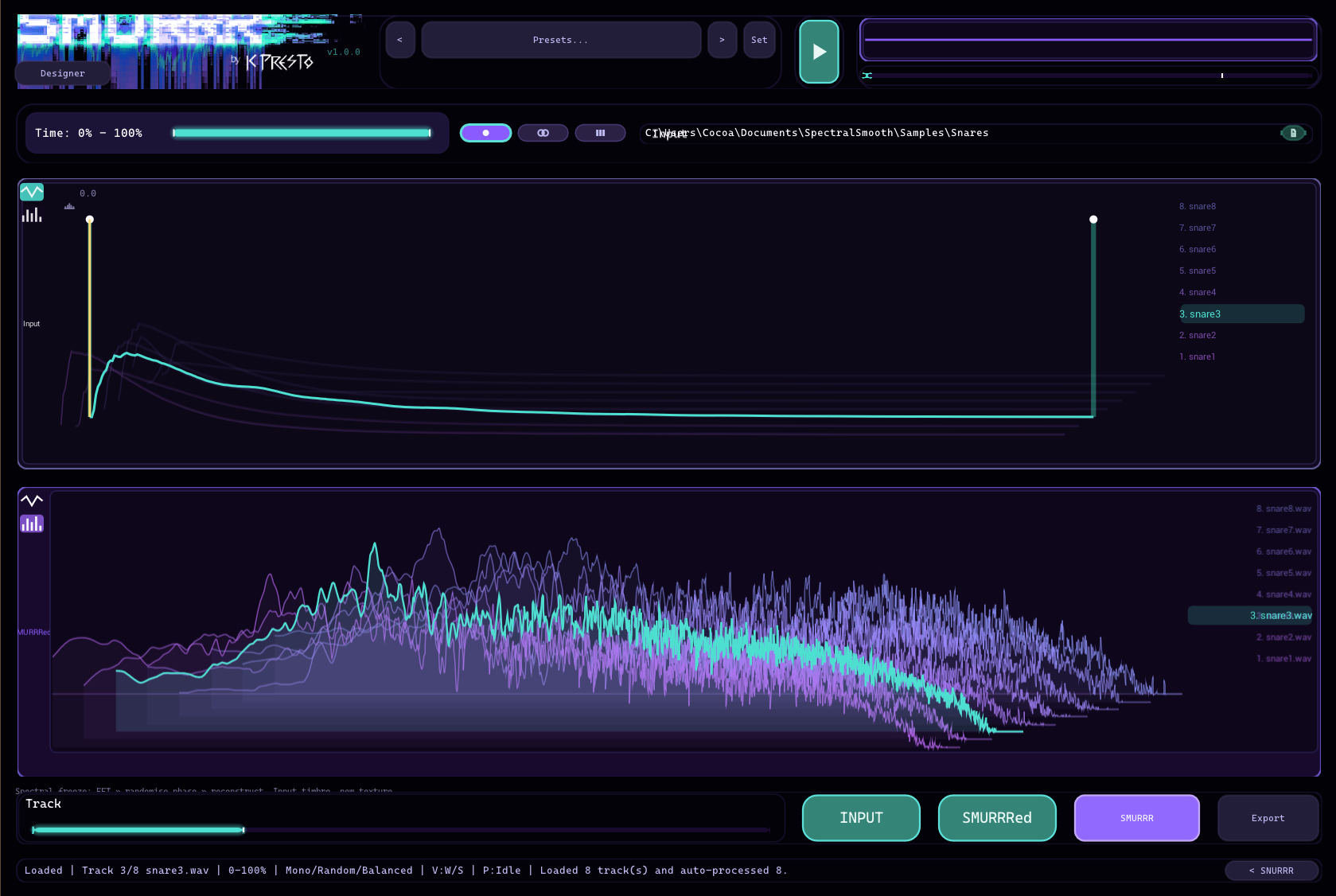Click the purple SMURRR button
The width and height of the screenshot is (1336, 896).
[x=1137, y=818]
